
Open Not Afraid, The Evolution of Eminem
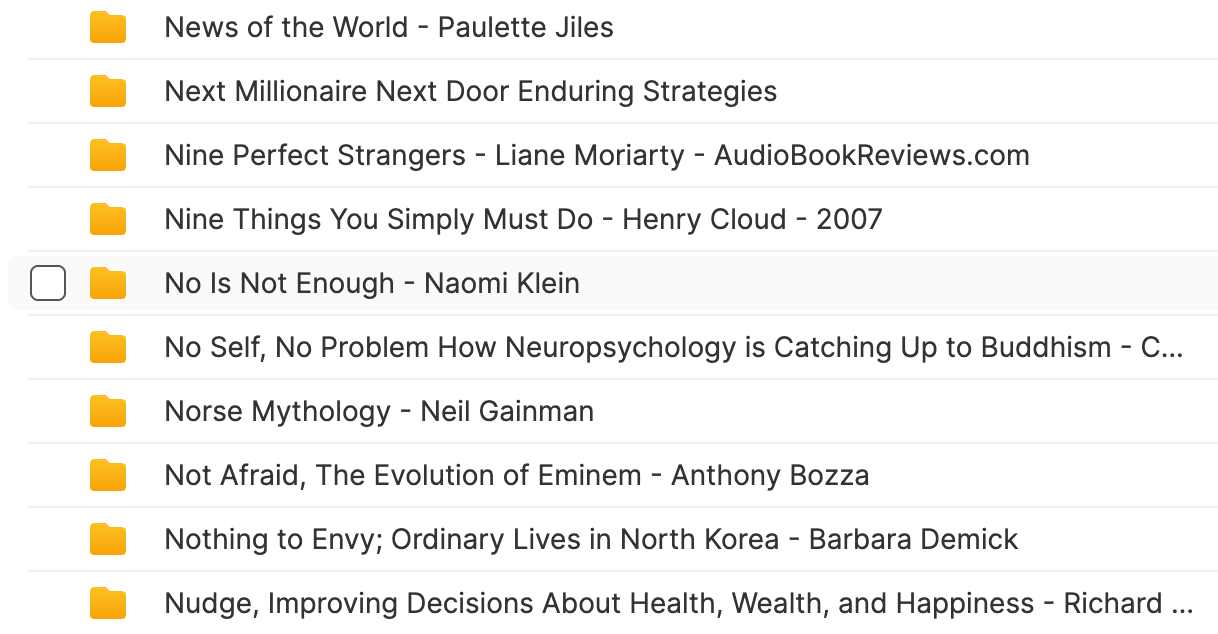517,475
